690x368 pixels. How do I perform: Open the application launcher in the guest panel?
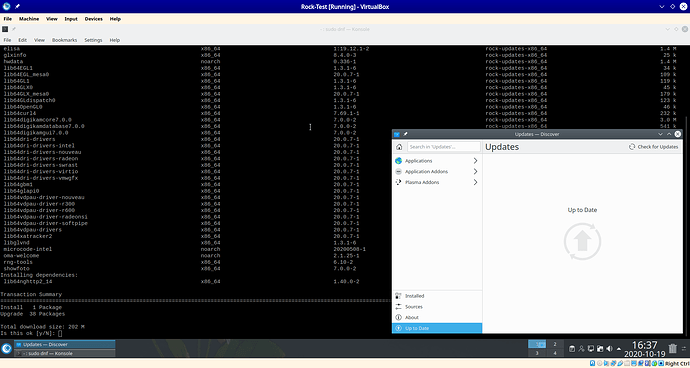[x=6, y=349]
